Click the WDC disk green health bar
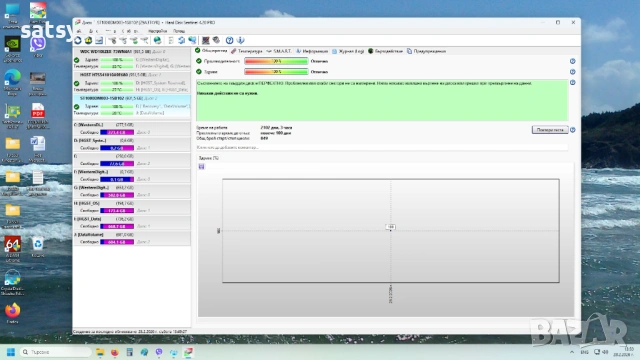This screenshot has height=360, width=640. 117,60
